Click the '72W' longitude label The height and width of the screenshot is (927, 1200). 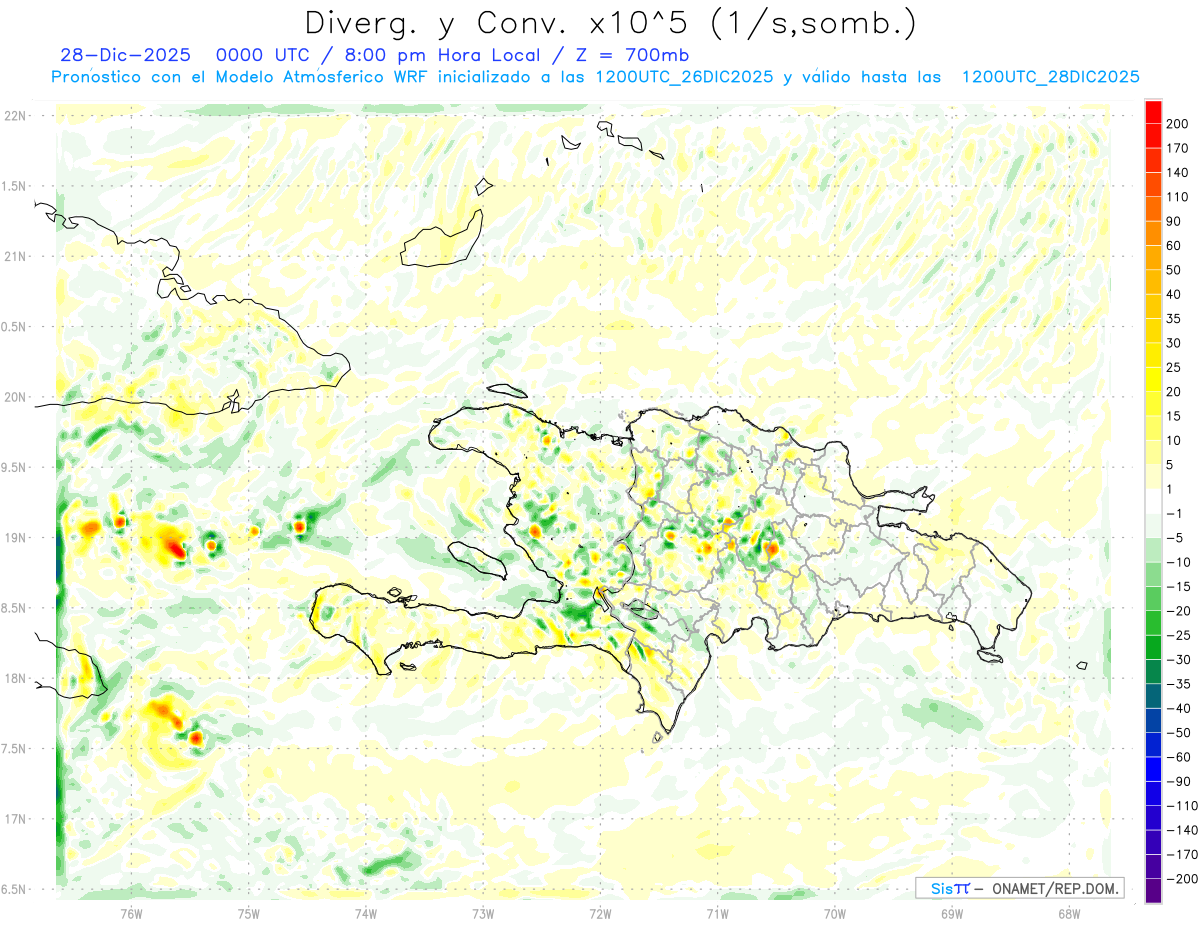[600, 912]
